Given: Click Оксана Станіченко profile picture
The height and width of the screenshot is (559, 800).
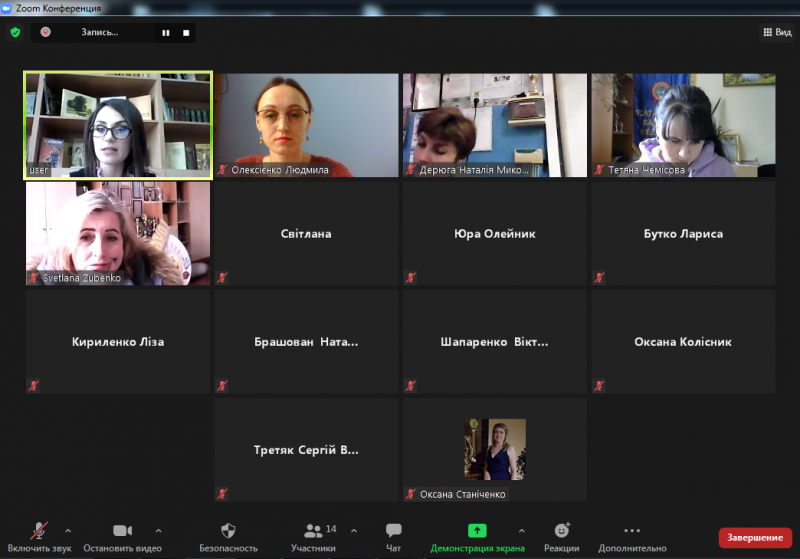Looking at the screenshot, I should 495,449.
